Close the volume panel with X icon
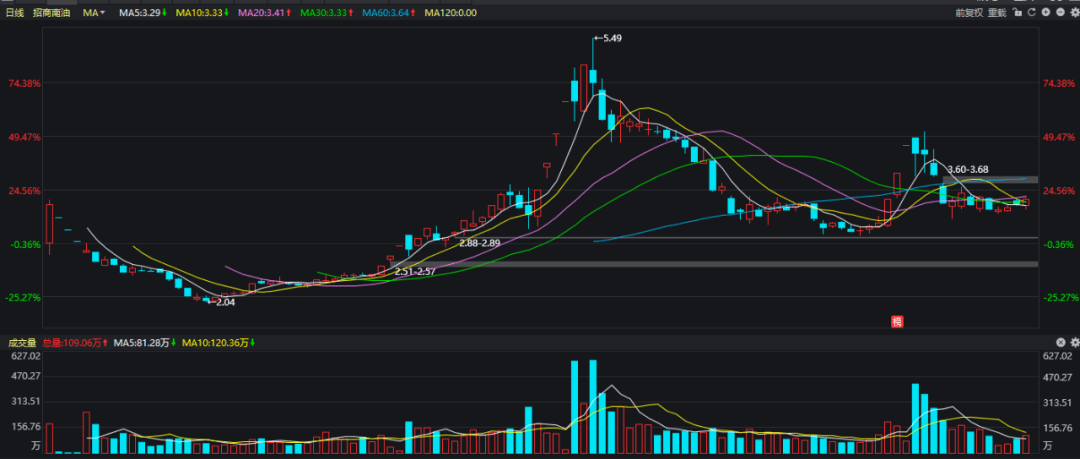The height and width of the screenshot is (459, 1080). [x=1062, y=342]
